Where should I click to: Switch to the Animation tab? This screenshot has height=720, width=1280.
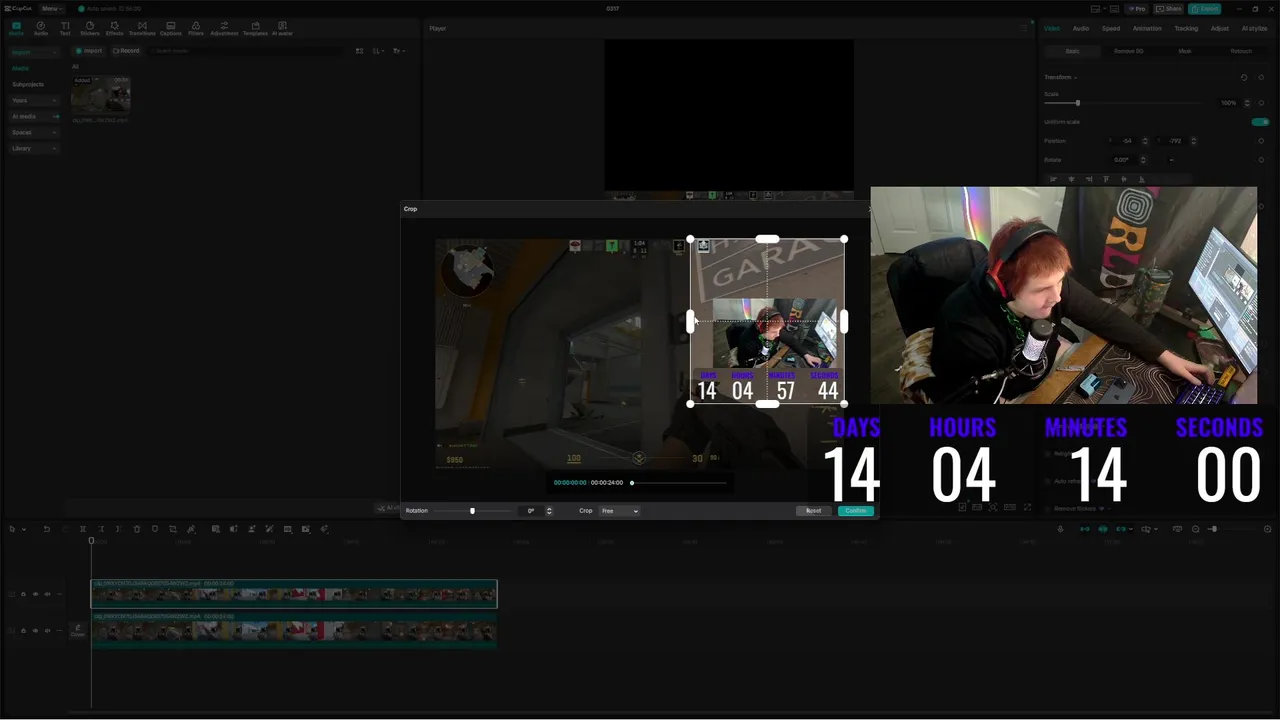coord(1147,28)
